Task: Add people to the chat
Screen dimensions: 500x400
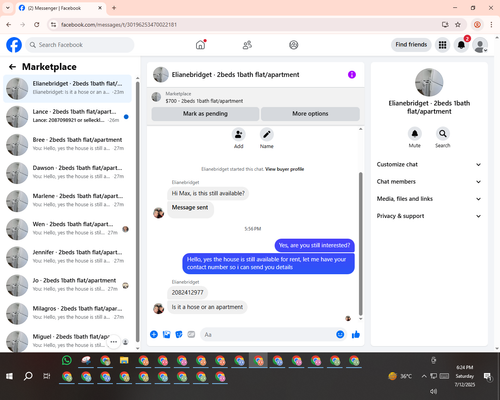Action: tap(239, 134)
